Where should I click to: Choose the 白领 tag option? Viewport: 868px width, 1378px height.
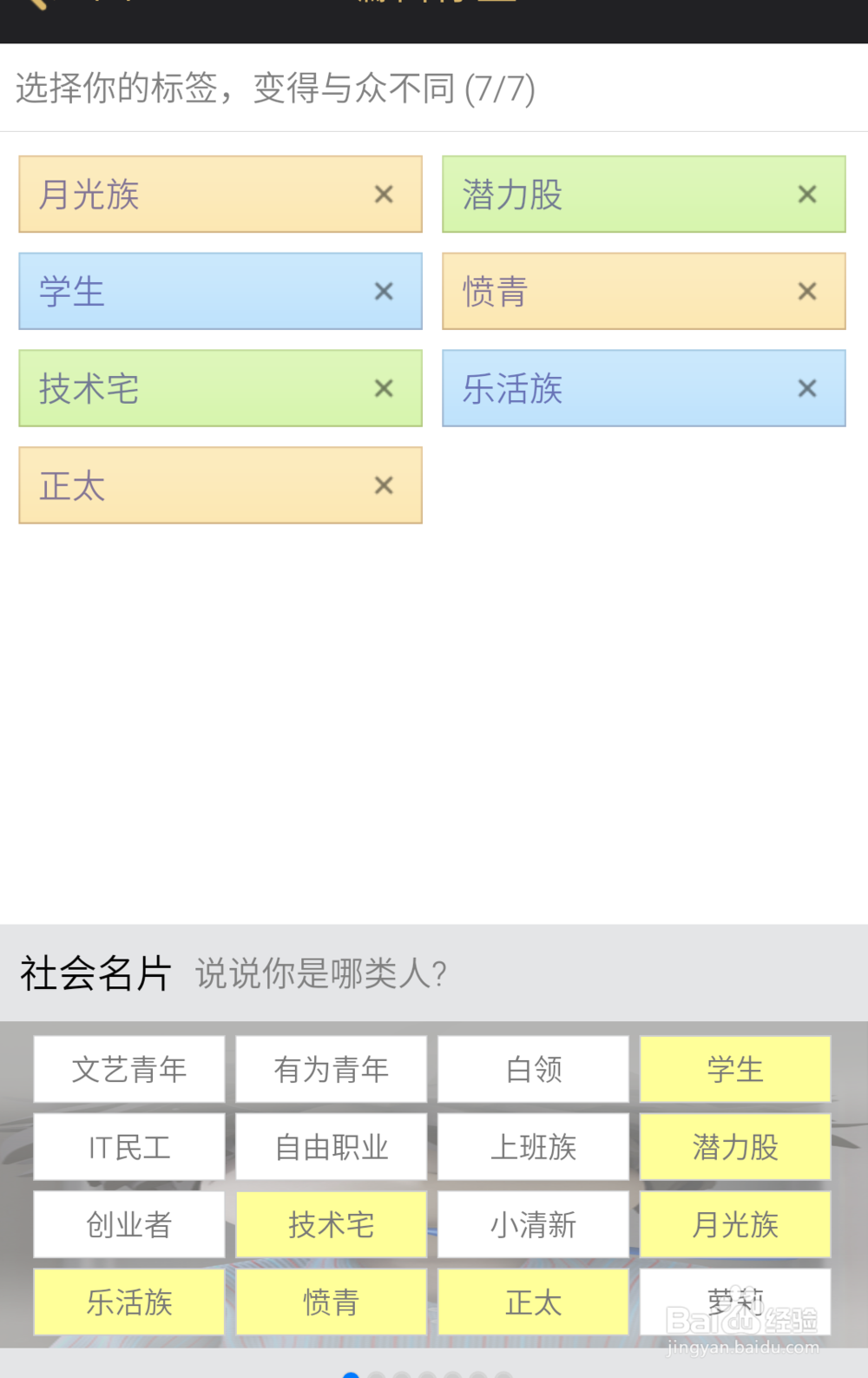point(533,1069)
